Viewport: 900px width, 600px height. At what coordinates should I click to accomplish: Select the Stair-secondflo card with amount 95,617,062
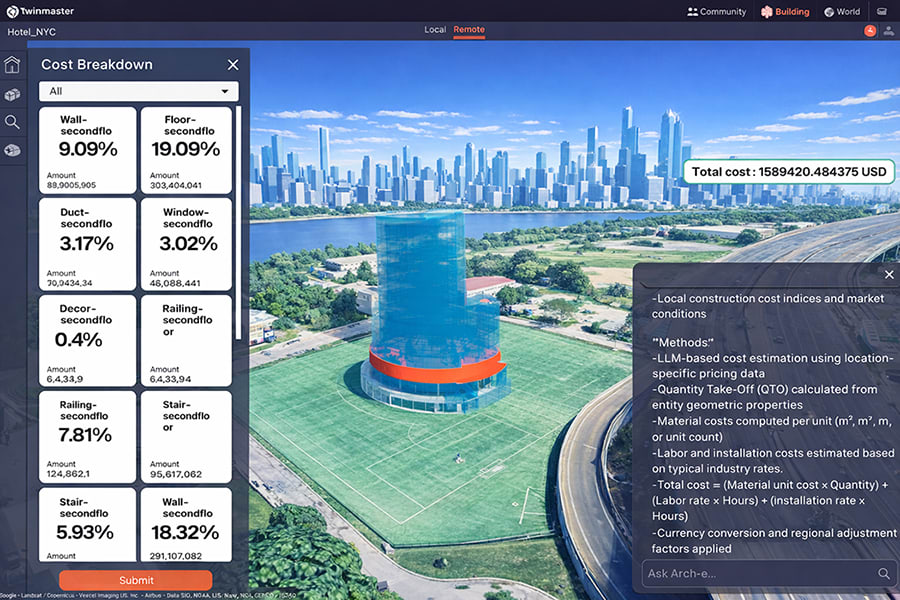click(x=187, y=437)
